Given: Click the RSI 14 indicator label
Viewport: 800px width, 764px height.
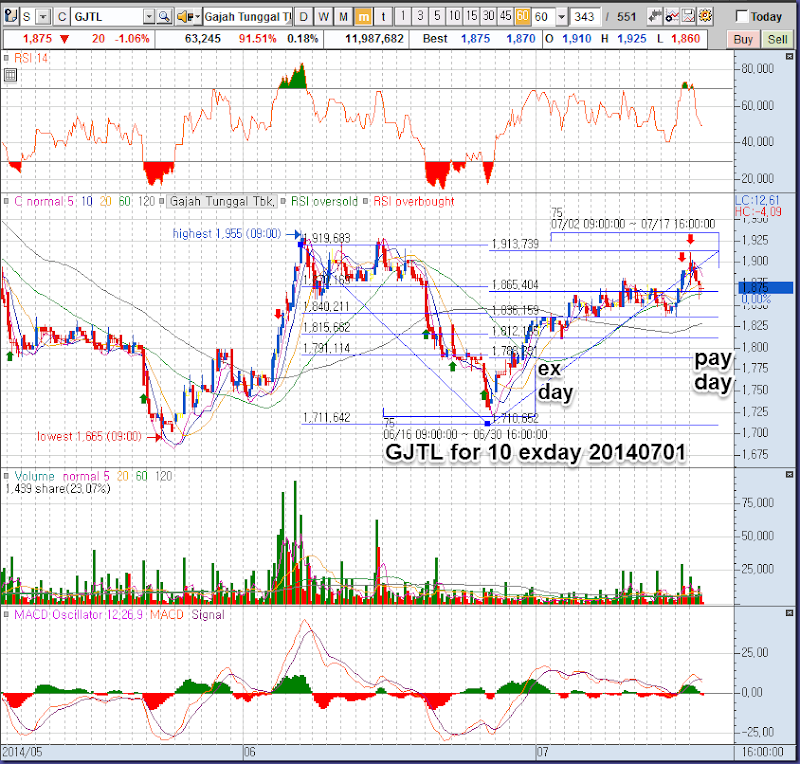Looking at the screenshot, I should coord(31,58).
